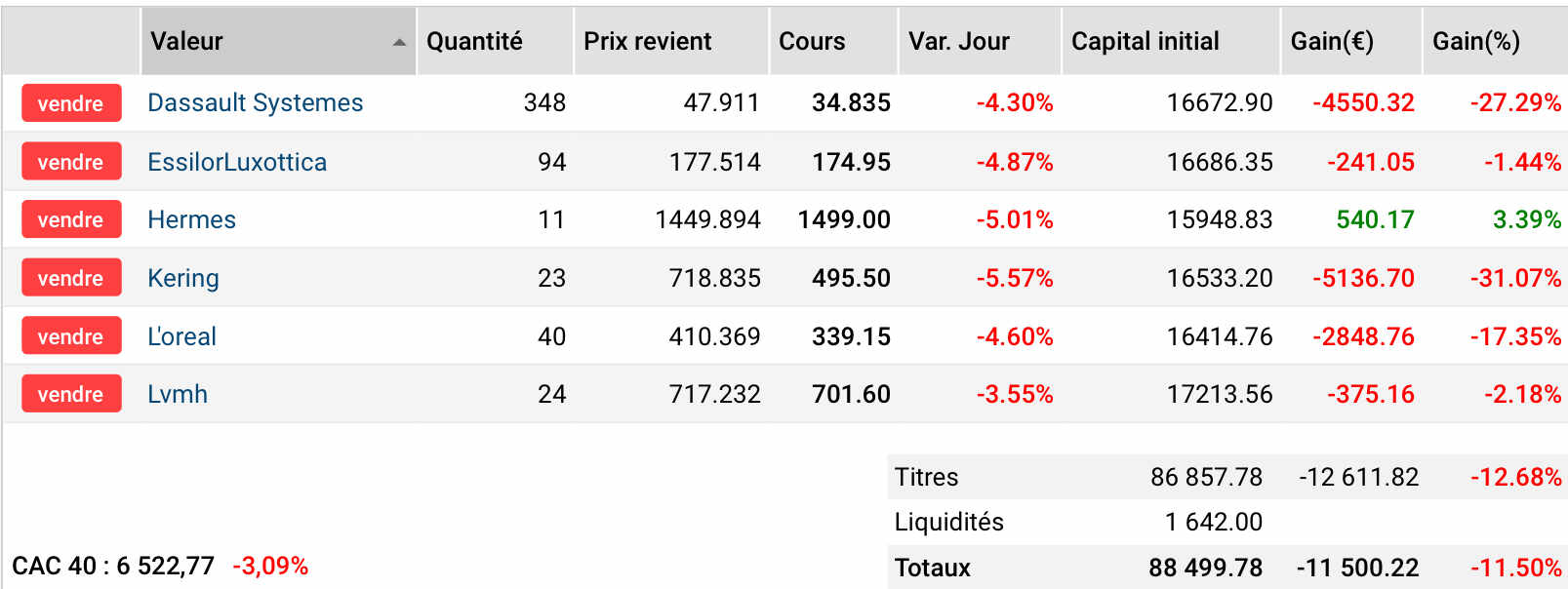Sort by Gain(%) column header
This screenshot has height=589, width=1568.
click(1495, 41)
